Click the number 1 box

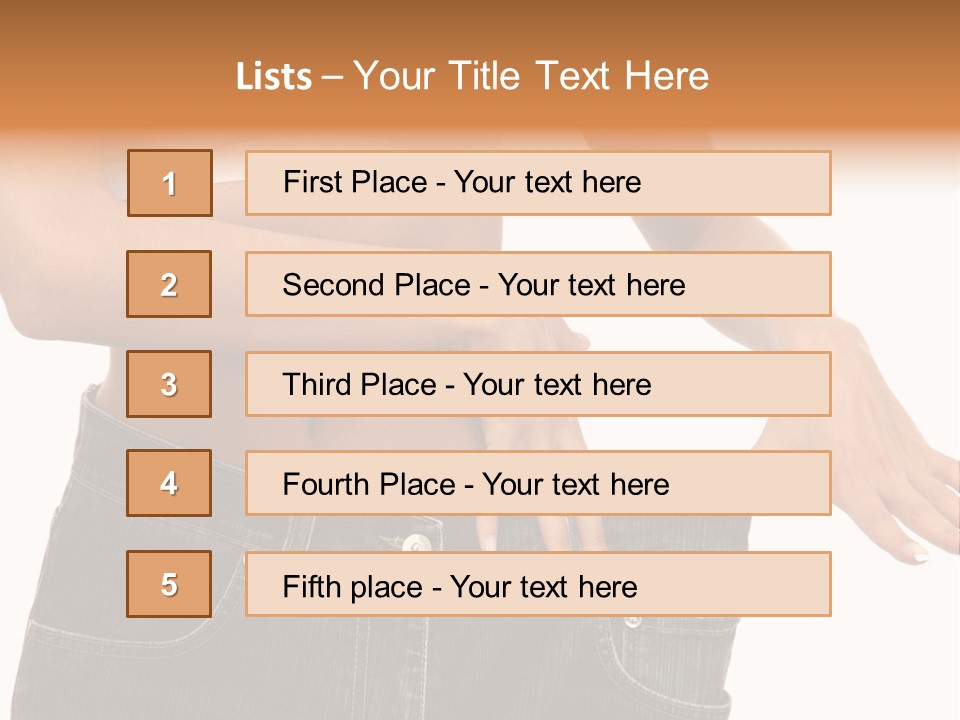click(170, 183)
